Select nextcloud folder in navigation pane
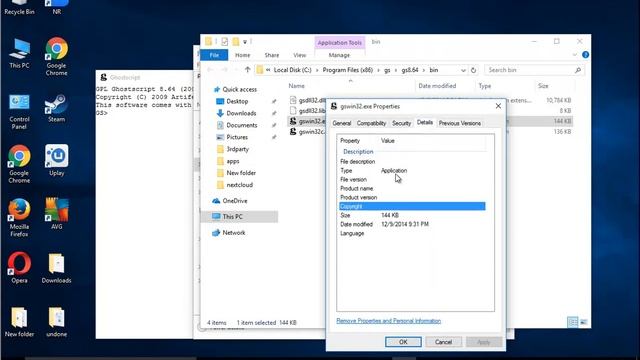Screen dimensions: 640x360 click(x=240, y=185)
